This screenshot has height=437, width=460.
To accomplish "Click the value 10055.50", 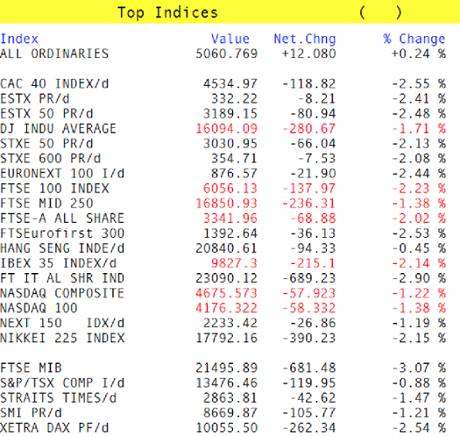I will tap(227, 428).
